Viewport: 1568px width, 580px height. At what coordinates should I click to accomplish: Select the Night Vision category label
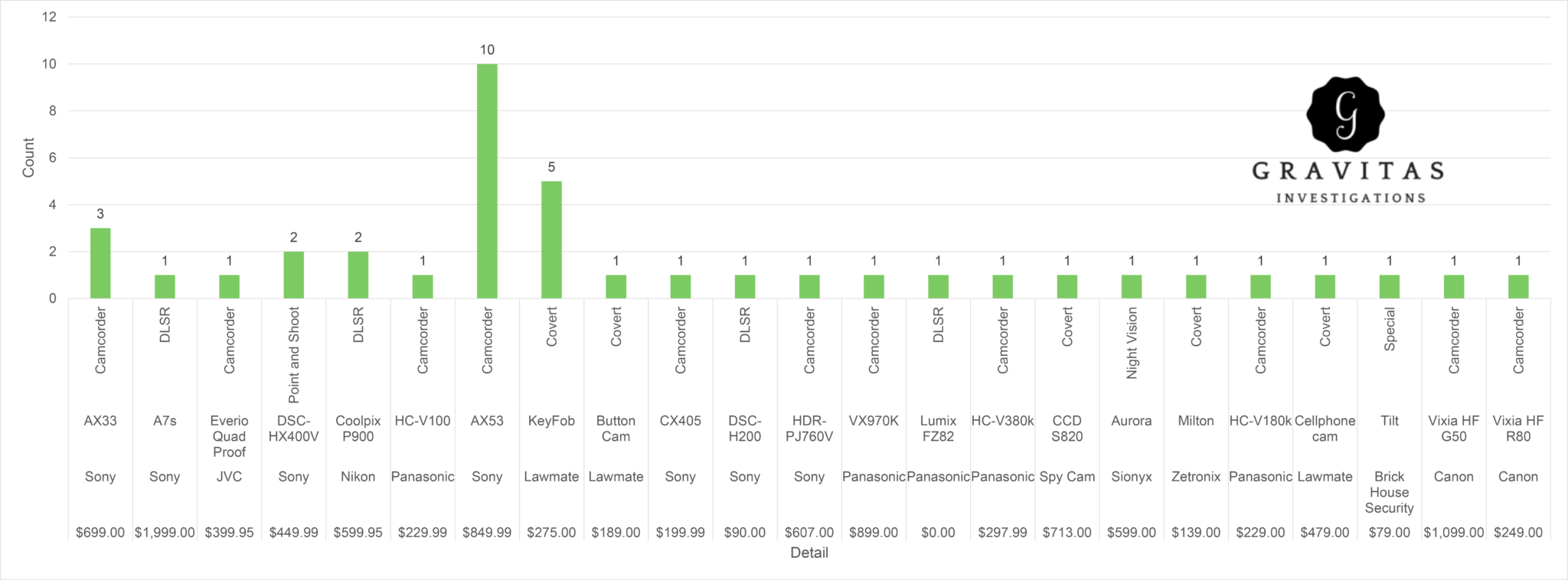click(x=1132, y=343)
